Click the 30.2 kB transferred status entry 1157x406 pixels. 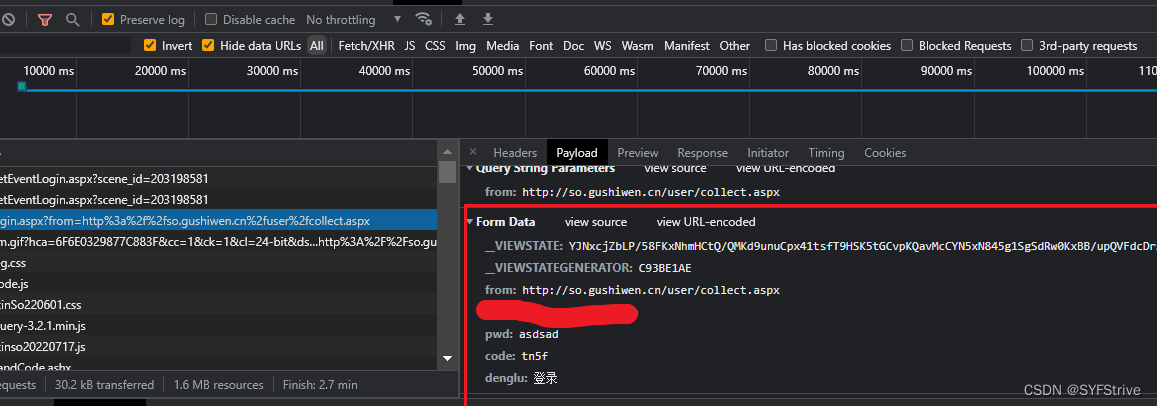pyautogui.click(x=104, y=385)
